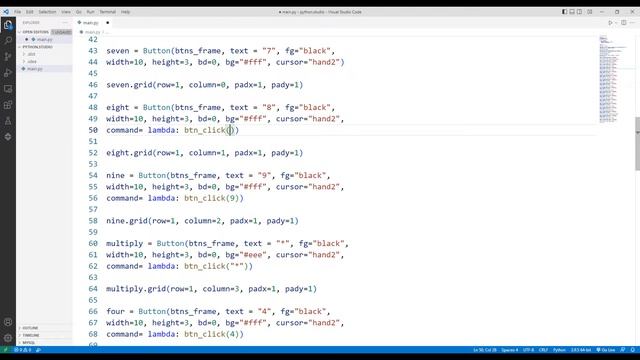Image resolution: width=640 pixels, height=360 pixels.
Task: Open notifications bell in status bar
Action: pyautogui.click(x=633, y=350)
